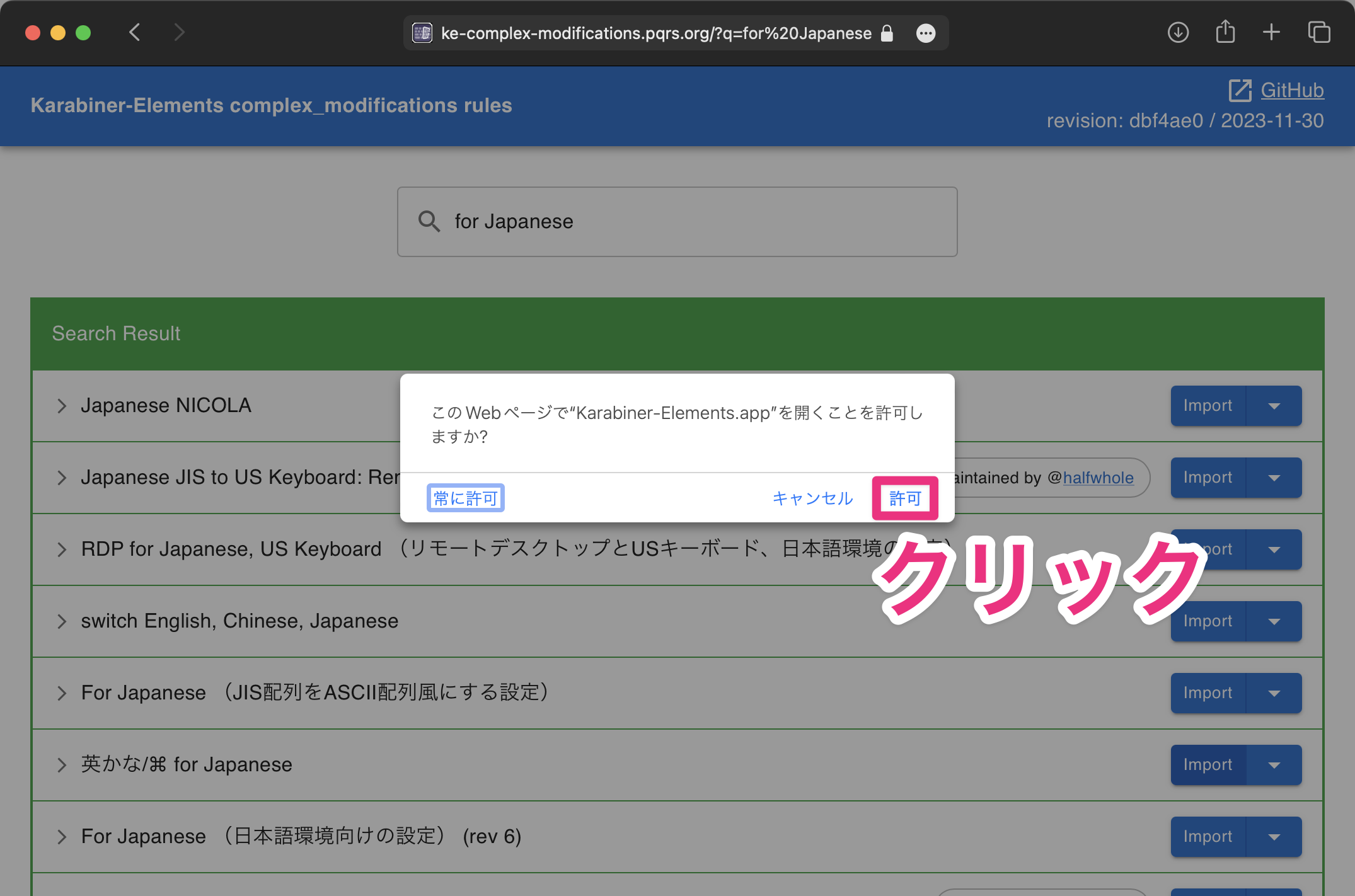Expand the Japanese NICOLA rule
1355x896 pixels.
[x=61, y=406]
